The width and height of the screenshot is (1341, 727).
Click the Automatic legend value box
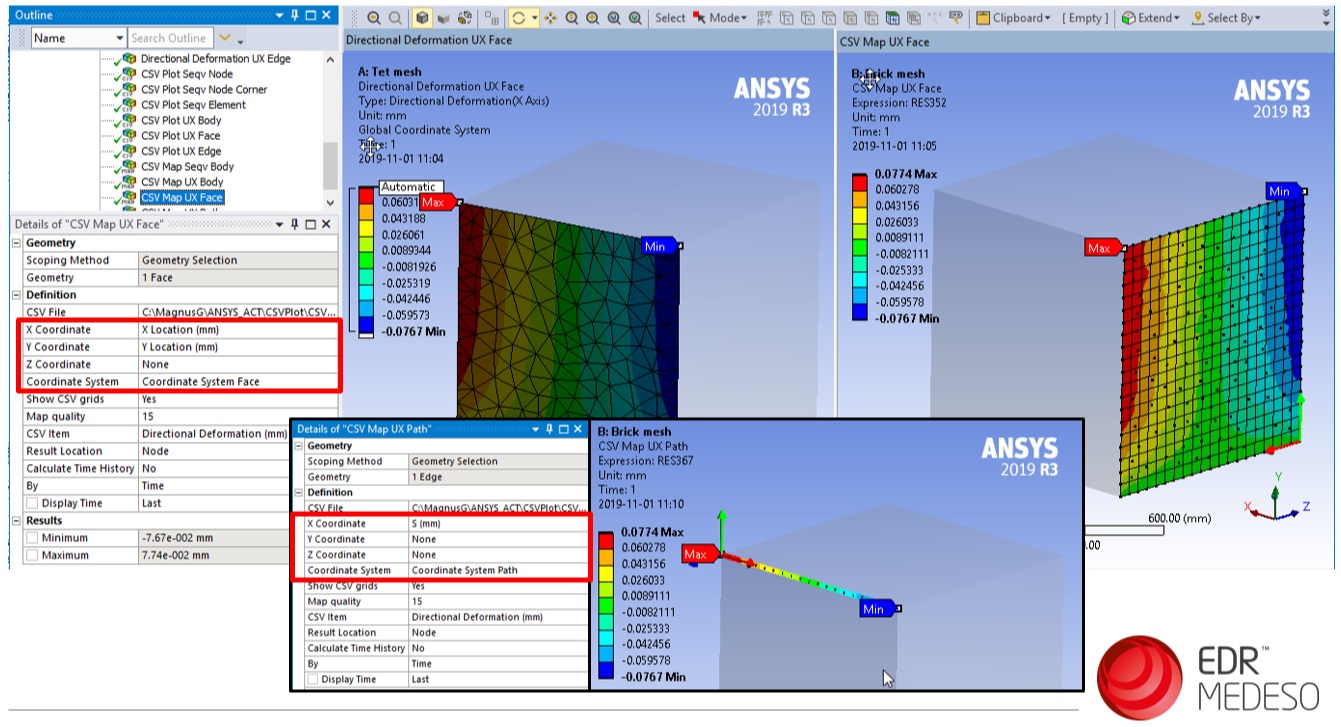click(x=410, y=187)
